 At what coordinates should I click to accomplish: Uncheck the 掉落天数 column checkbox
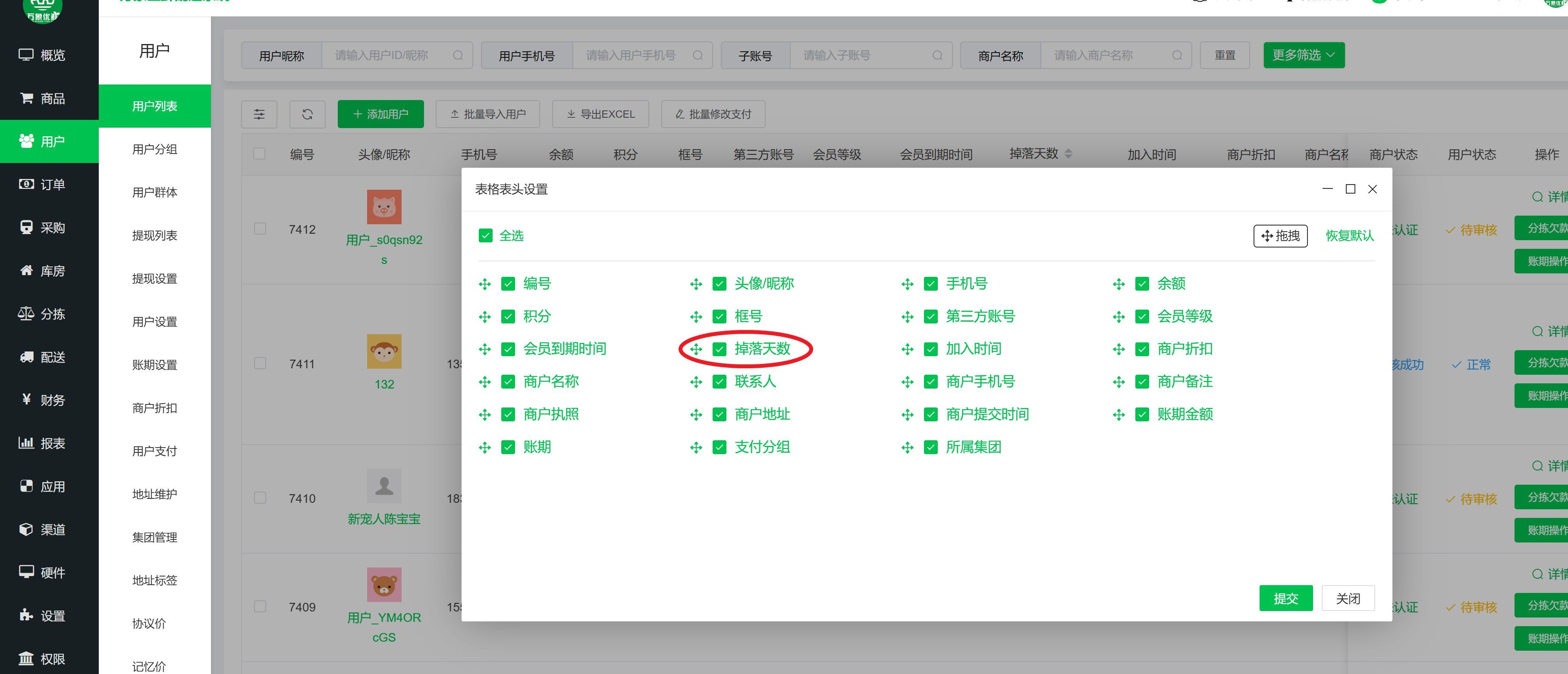pyautogui.click(x=720, y=349)
